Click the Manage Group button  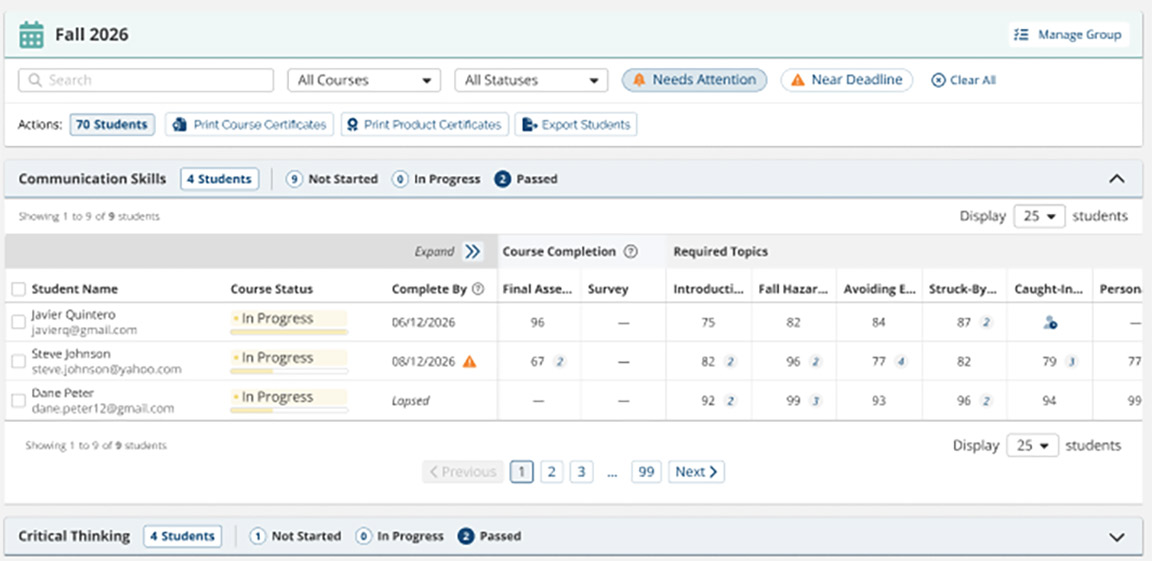tap(1068, 35)
